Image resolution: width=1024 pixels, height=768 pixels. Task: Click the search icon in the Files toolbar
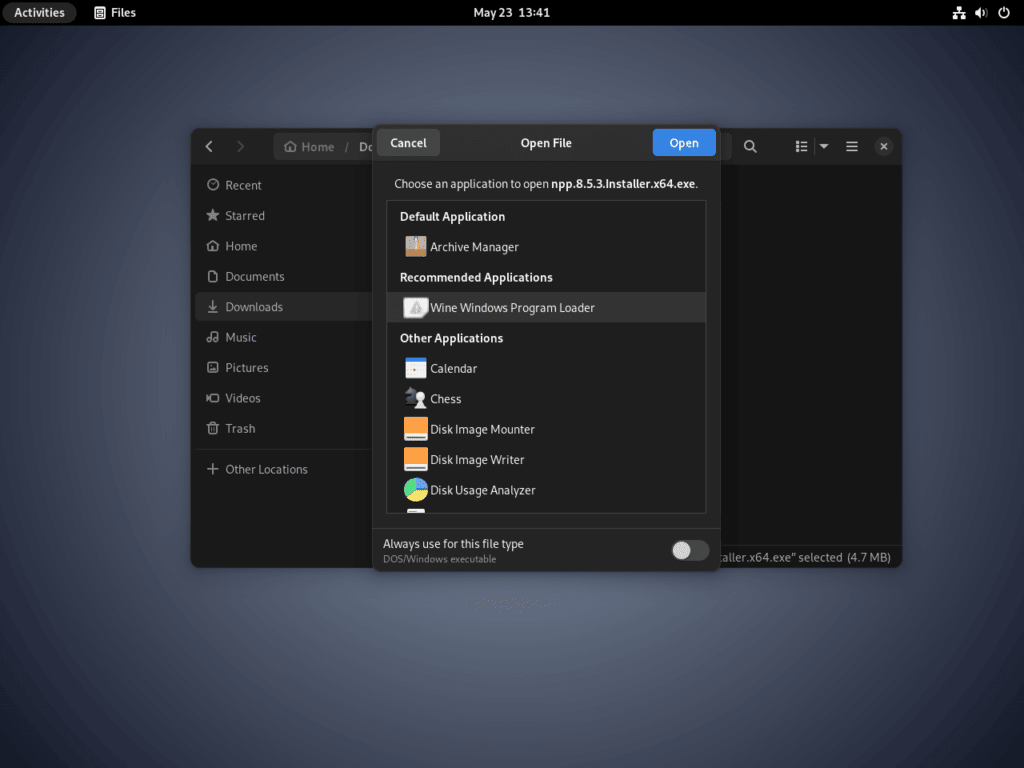750,146
